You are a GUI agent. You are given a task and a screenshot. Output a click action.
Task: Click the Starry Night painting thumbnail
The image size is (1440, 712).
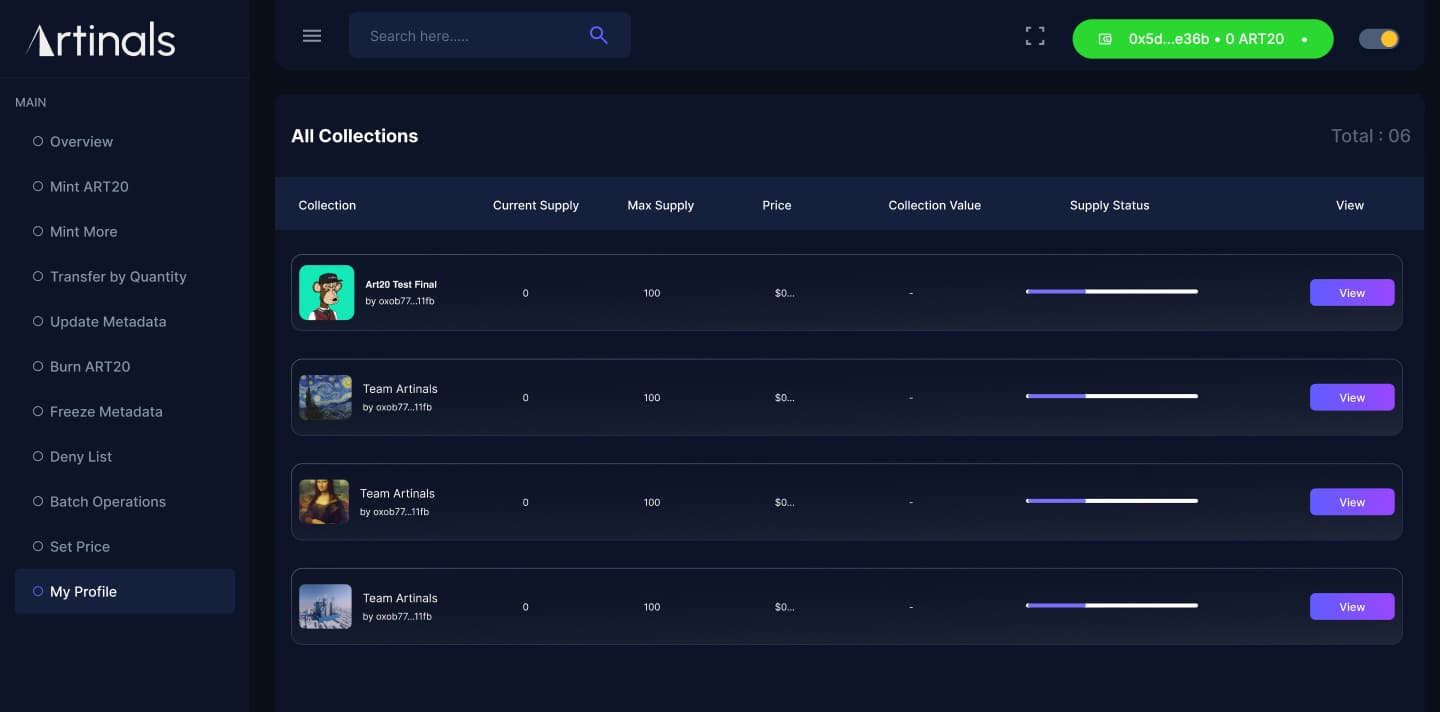326,397
